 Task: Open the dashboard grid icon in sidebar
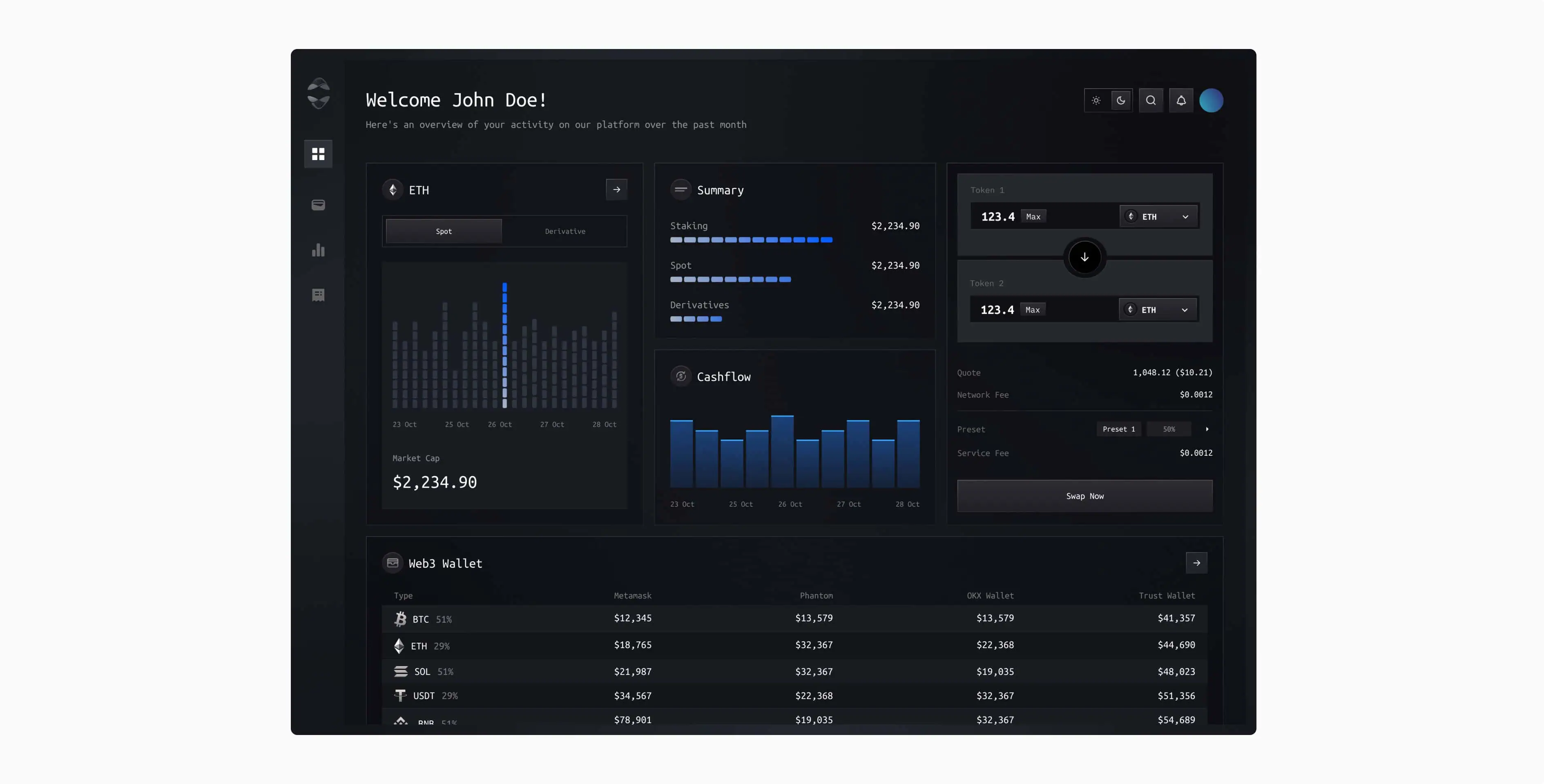(x=318, y=154)
